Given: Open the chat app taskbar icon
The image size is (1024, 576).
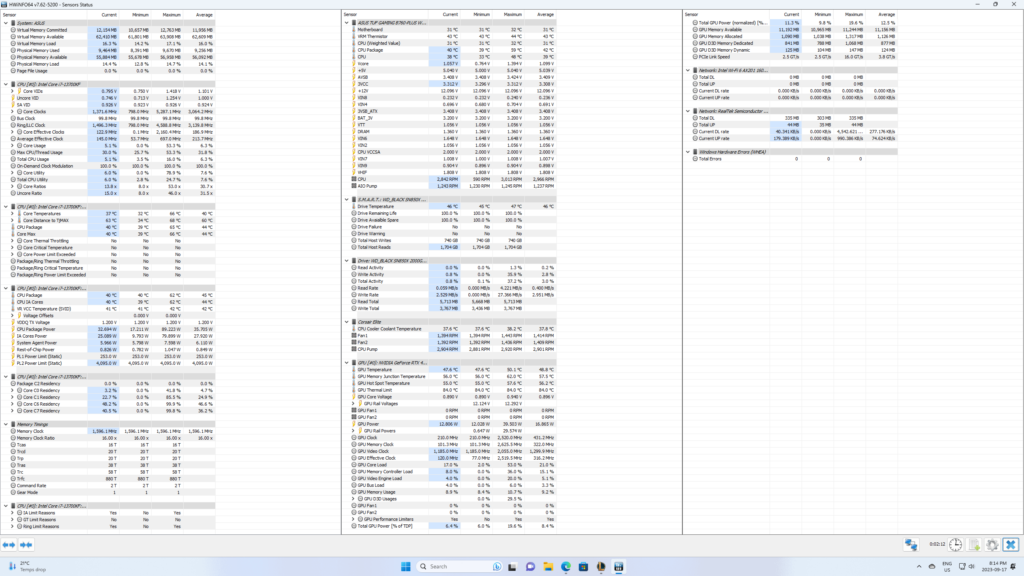Looking at the screenshot, I should 530,566.
